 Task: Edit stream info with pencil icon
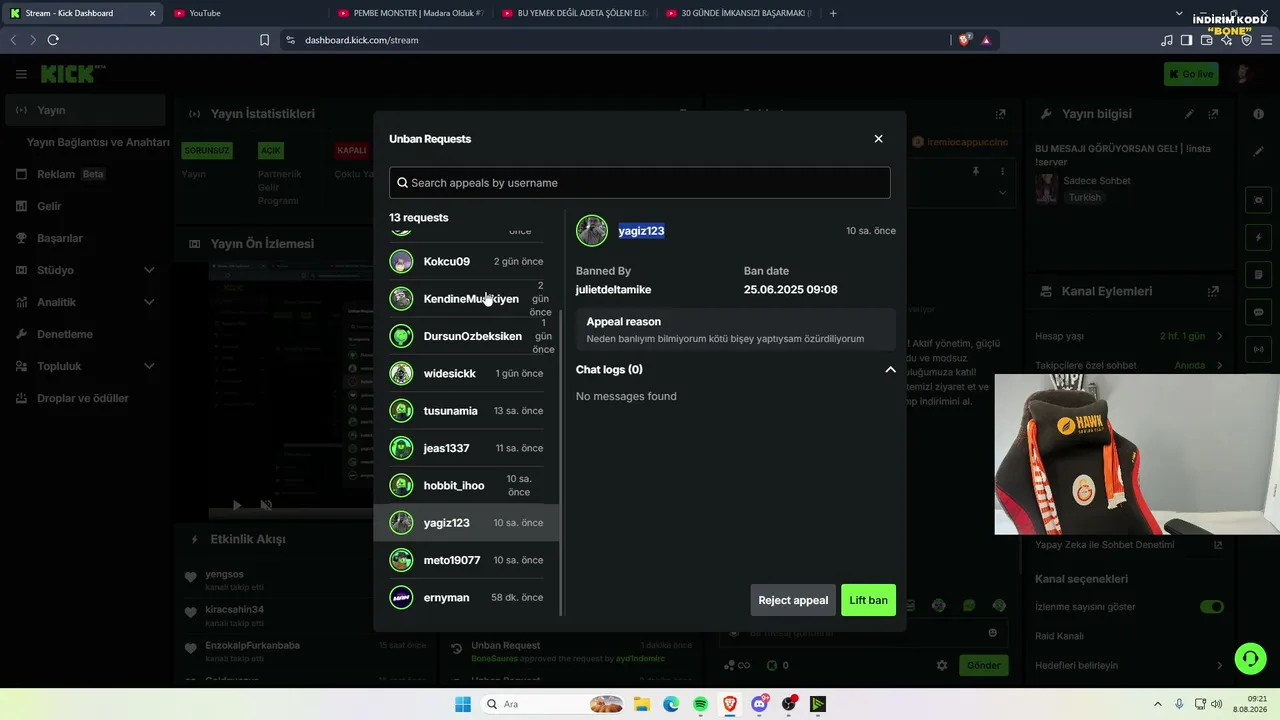click(1189, 114)
